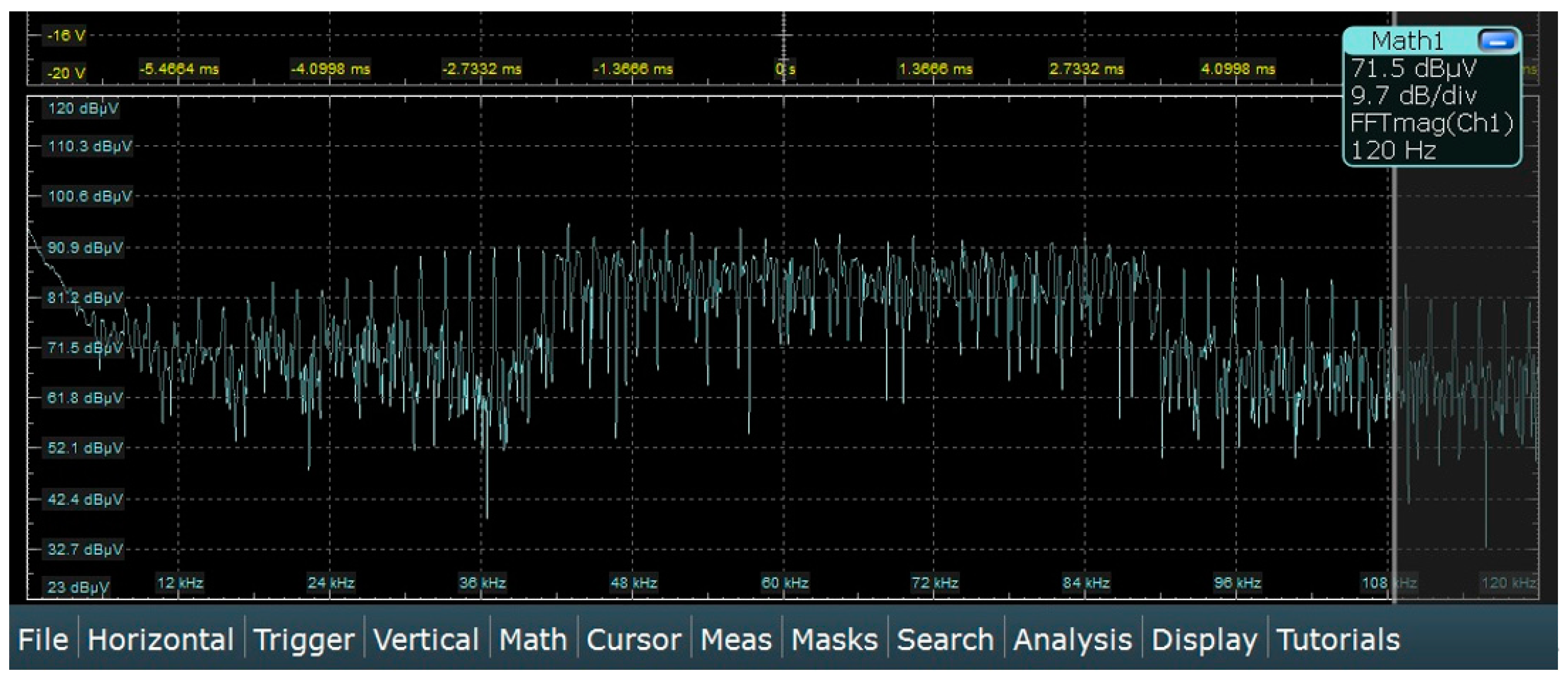Open the Math menu
Image resolution: width=1568 pixels, height=686 pixels.
[x=533, y=639]
